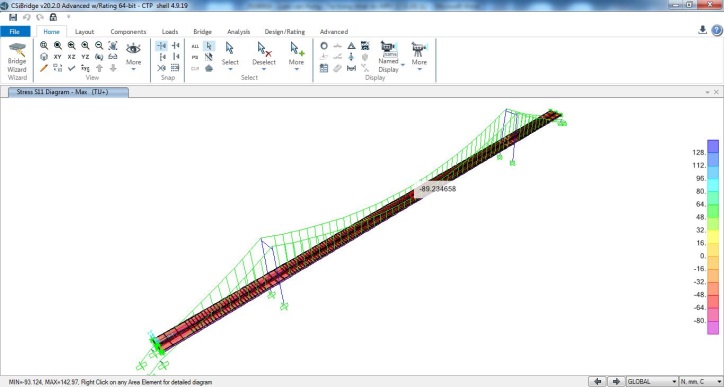
Task: Click the Zoom Out icon
Action: click(x=99, y=45)
